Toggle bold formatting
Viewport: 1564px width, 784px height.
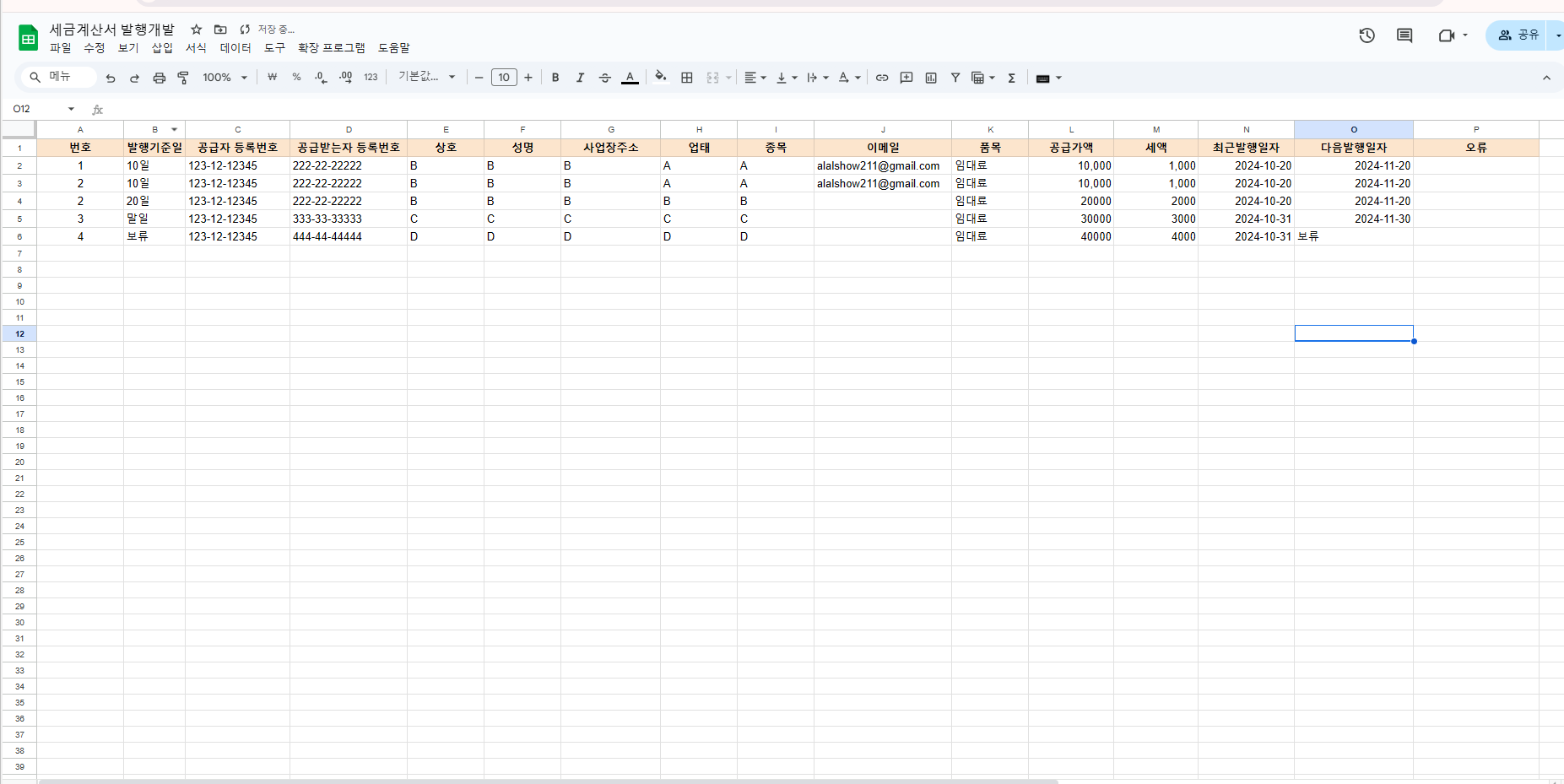(x=555, y=78)
